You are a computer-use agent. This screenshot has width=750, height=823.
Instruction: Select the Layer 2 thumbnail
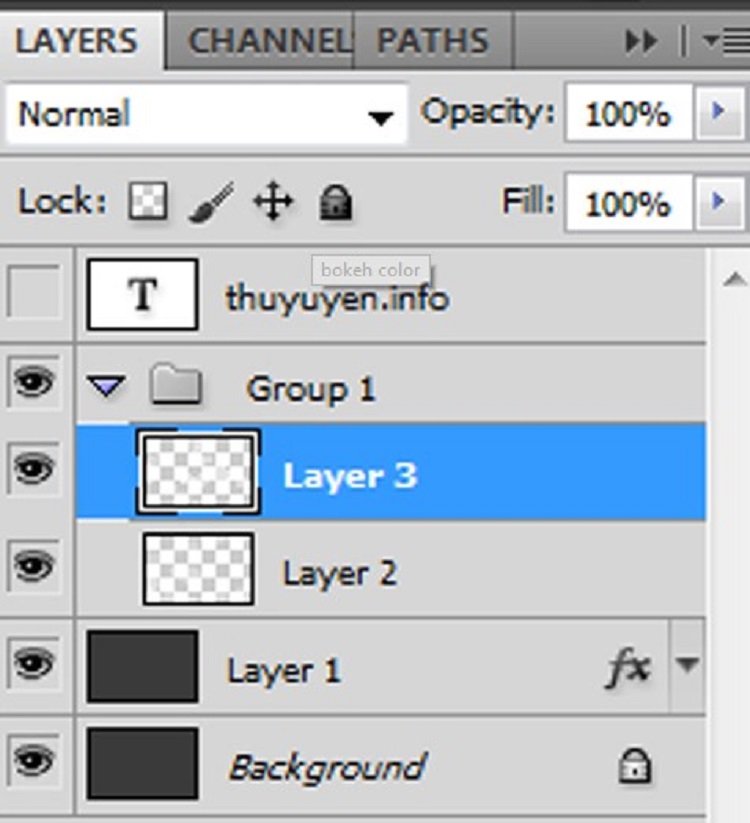pos(198,569)
